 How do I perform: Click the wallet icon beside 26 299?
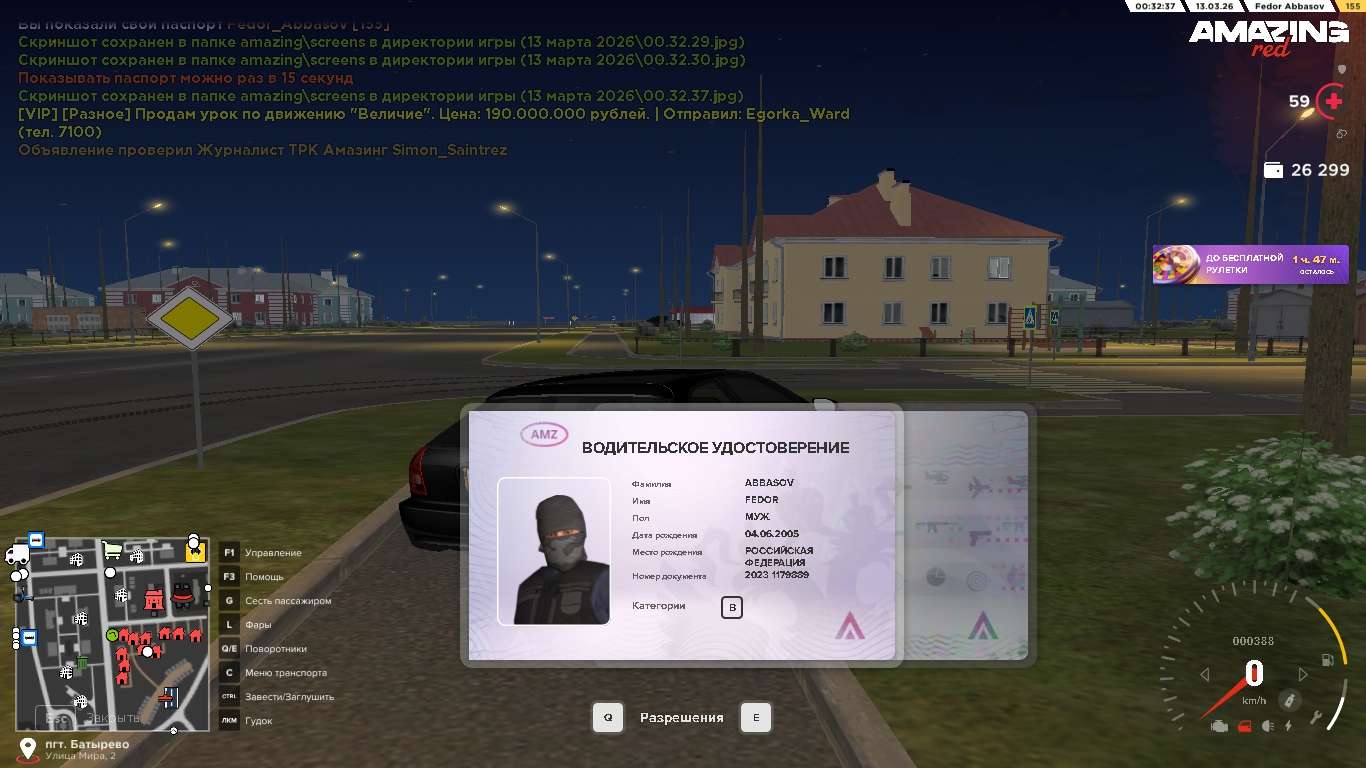[x=1273, y=170]
